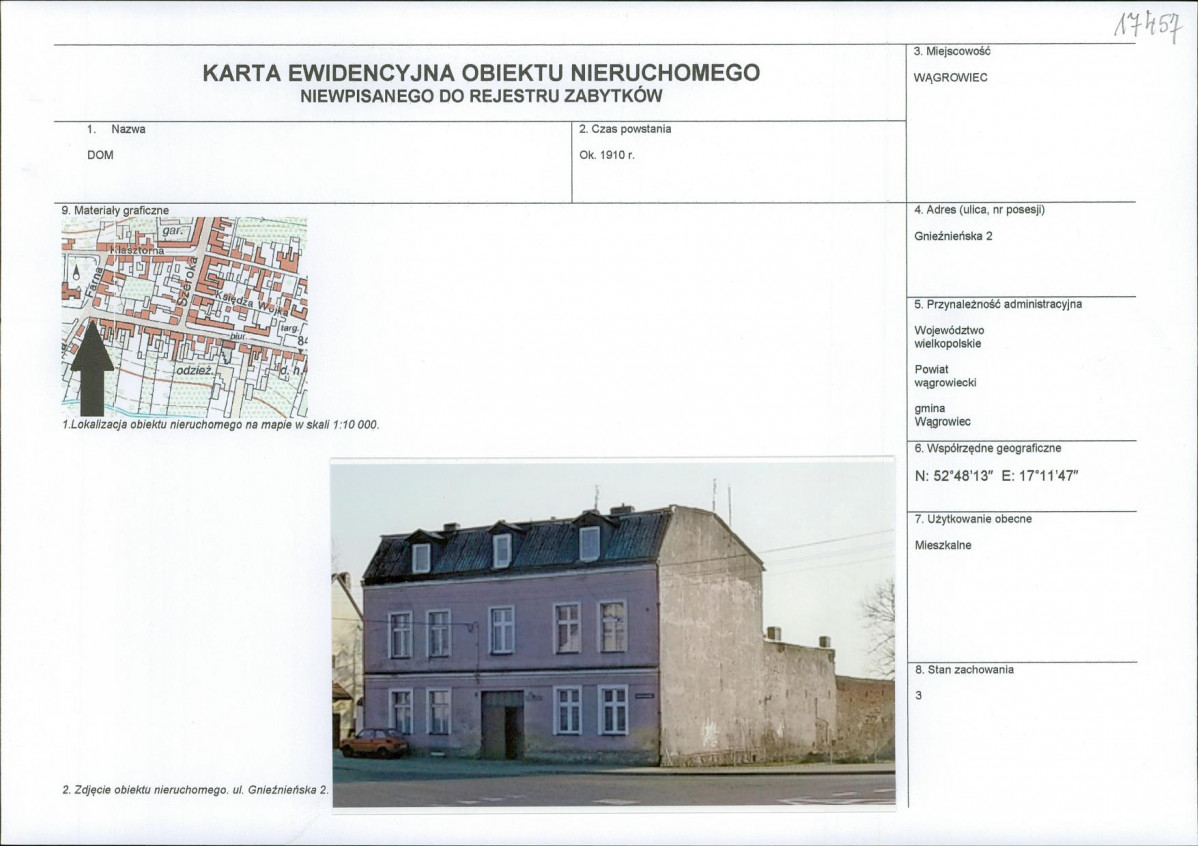Click the north compass symbol on the map
Screen dimensions: 1198x846
pos(76,271)
